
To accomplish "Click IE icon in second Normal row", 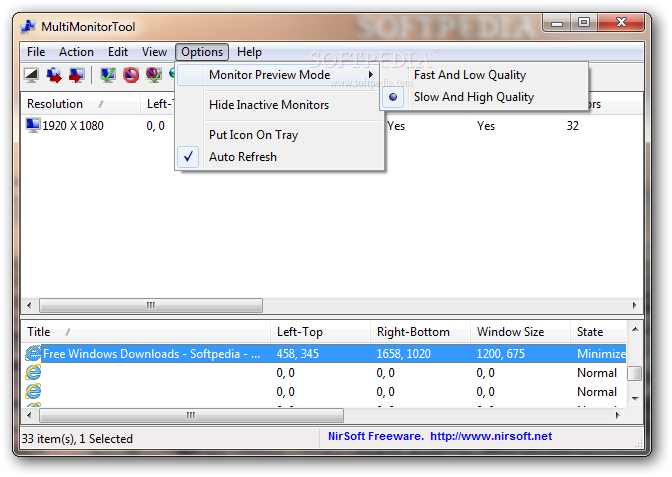I will pos(33,391).
